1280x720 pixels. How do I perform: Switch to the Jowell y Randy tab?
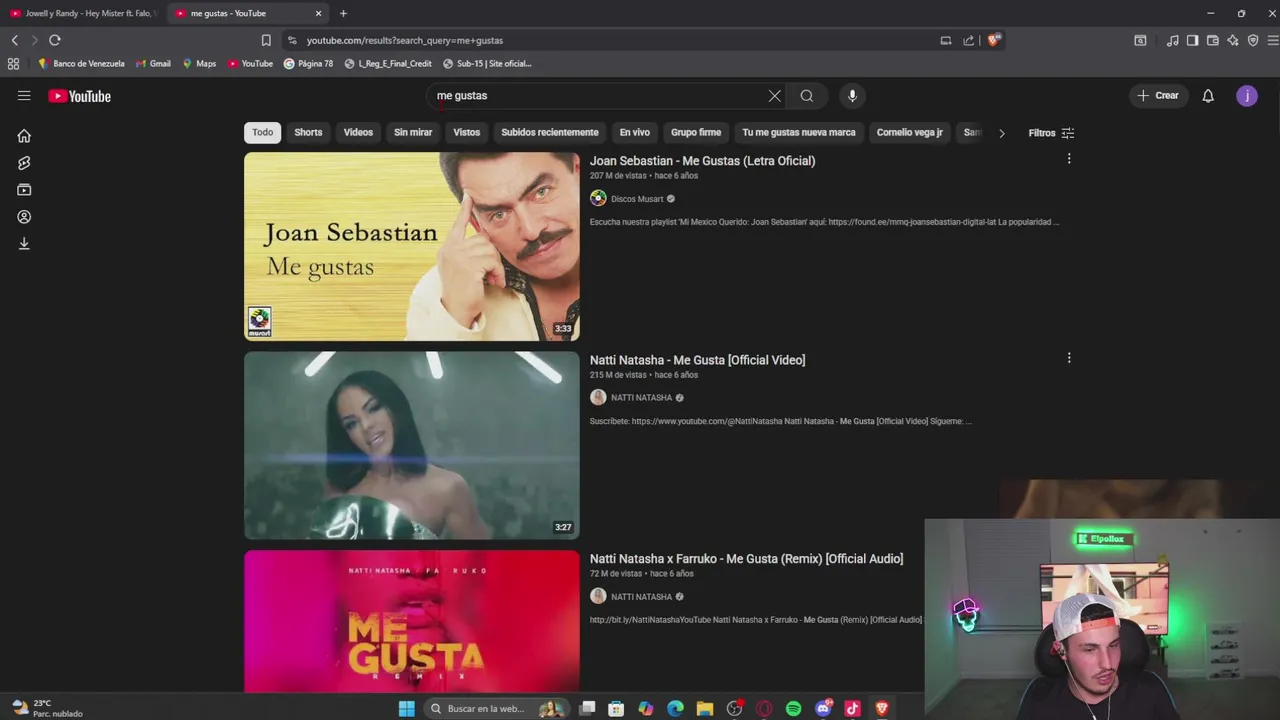[82, 13]
